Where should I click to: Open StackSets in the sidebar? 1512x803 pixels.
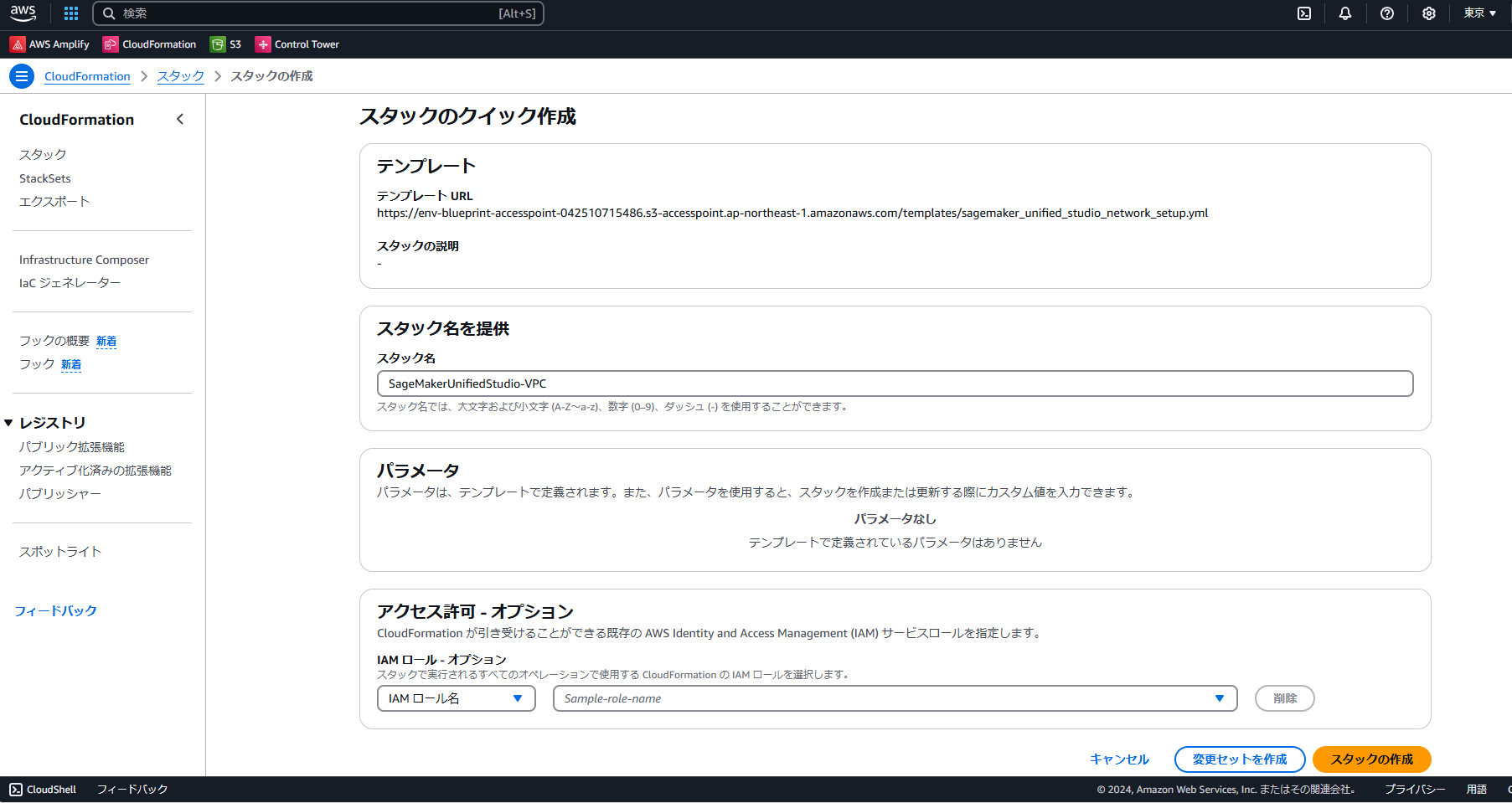[x=45, y=178]
